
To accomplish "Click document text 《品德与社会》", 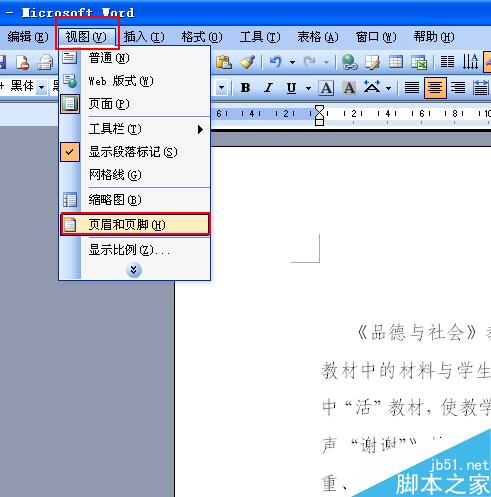I will 417,333.
